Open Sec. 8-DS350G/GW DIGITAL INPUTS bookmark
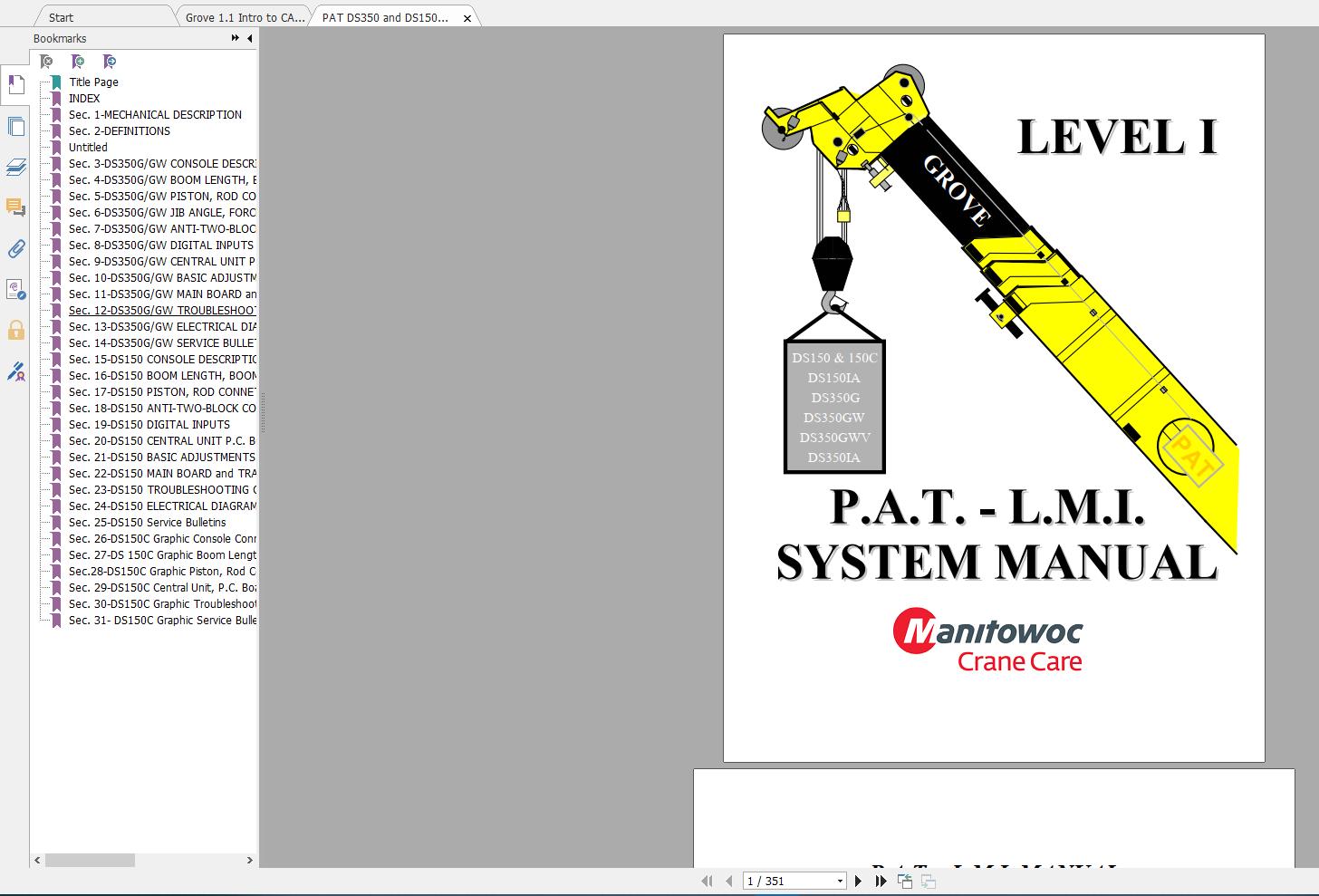The image size is (1319, 896). pyautogui.click(x=161, y=245)
